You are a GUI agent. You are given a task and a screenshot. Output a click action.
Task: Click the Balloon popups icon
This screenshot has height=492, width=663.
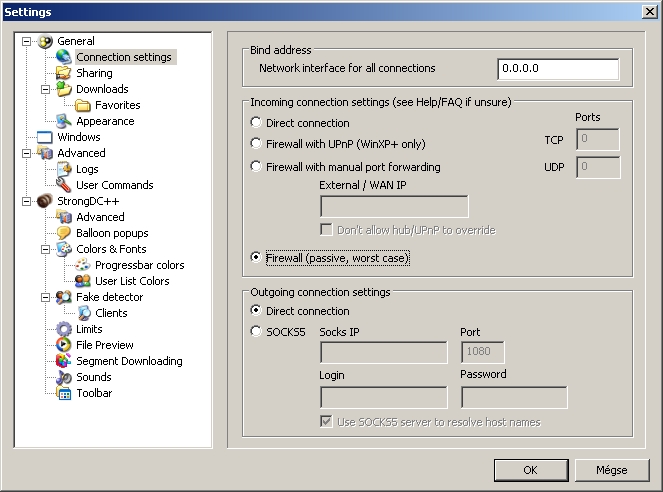[x=64, y=233]
